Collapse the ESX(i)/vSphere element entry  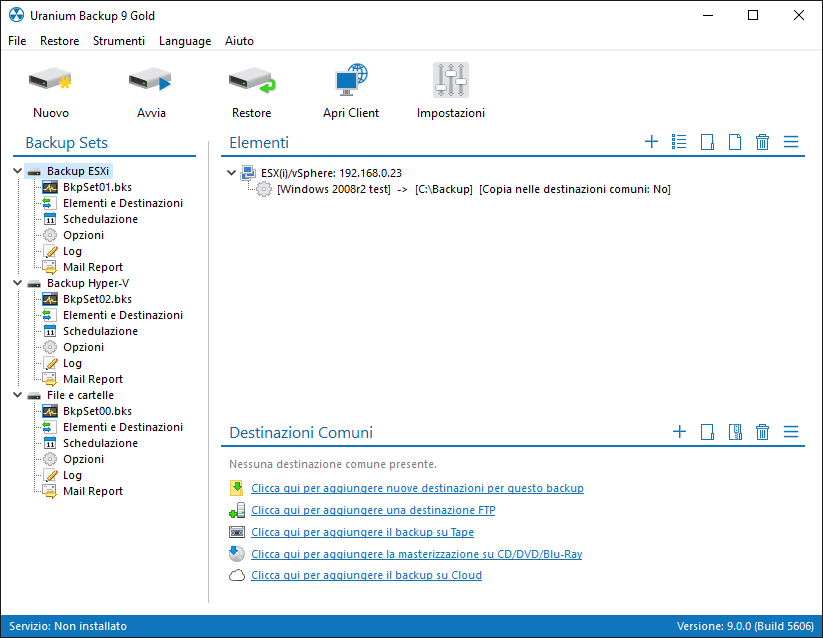tap(232, 173)
